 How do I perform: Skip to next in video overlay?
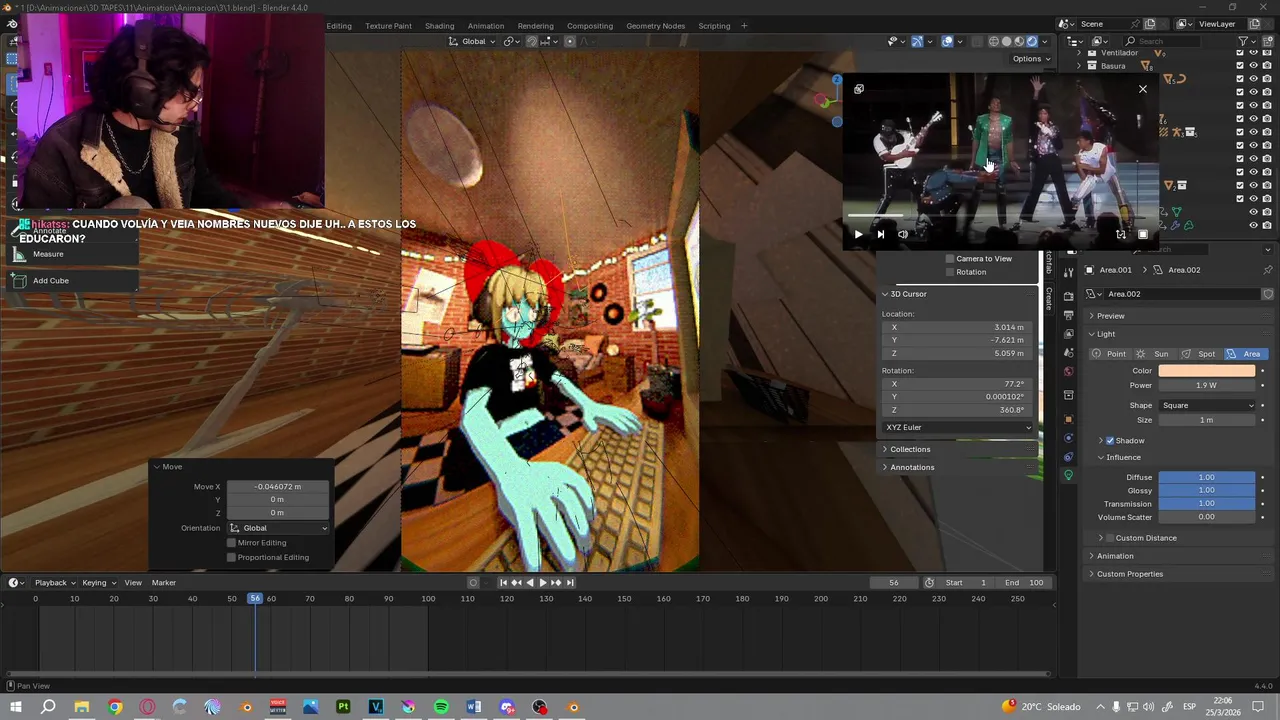click(880, 234)
